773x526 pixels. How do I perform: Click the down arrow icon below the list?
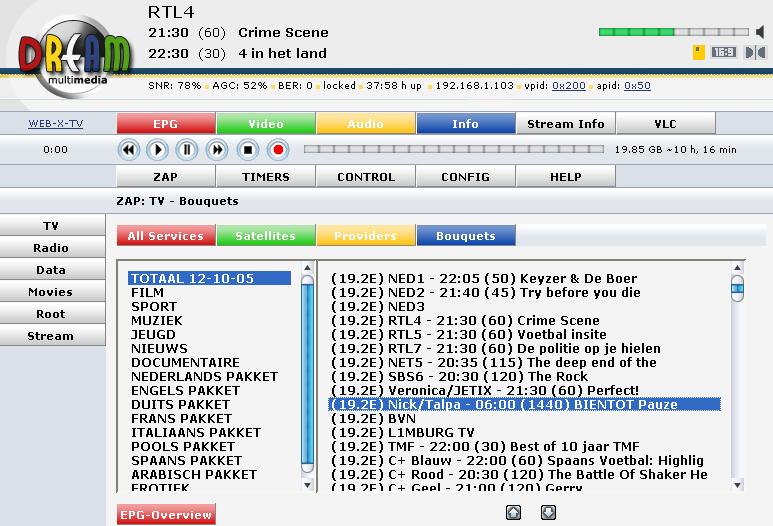[x=548, y=513]
